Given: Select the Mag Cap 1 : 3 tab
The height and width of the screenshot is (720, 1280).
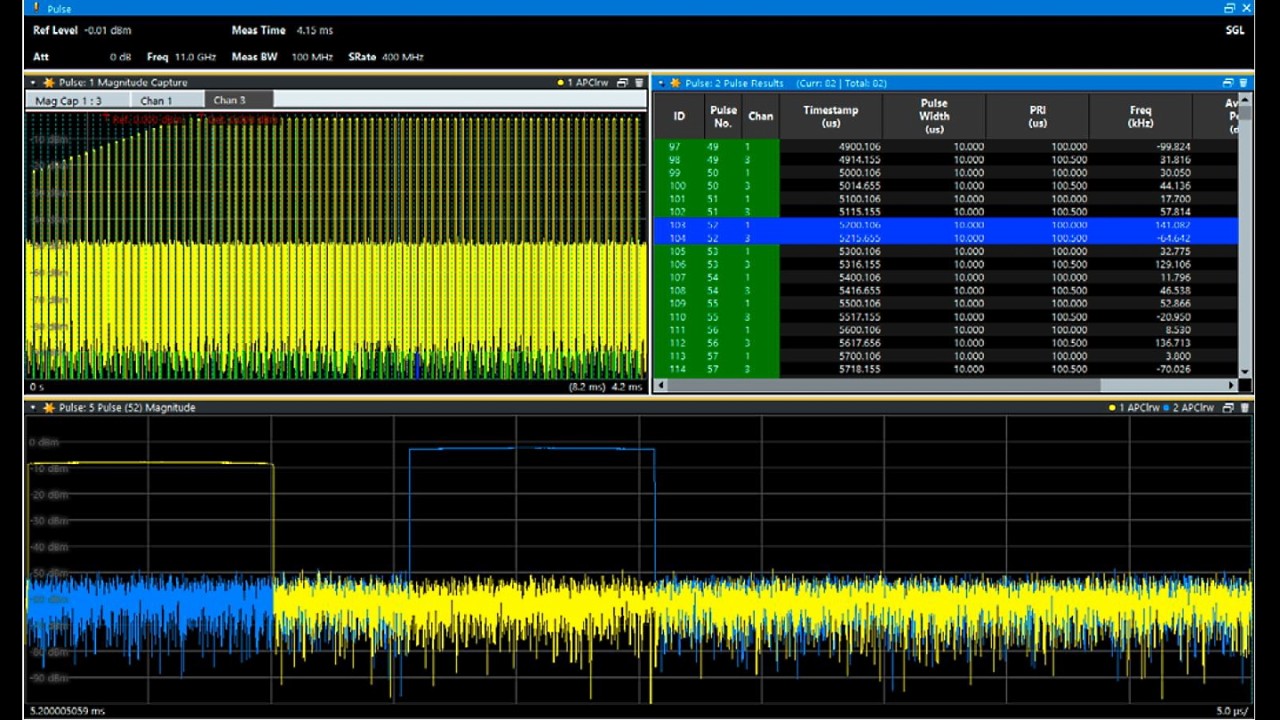Looking at the screenshot, I should point(78,100).
